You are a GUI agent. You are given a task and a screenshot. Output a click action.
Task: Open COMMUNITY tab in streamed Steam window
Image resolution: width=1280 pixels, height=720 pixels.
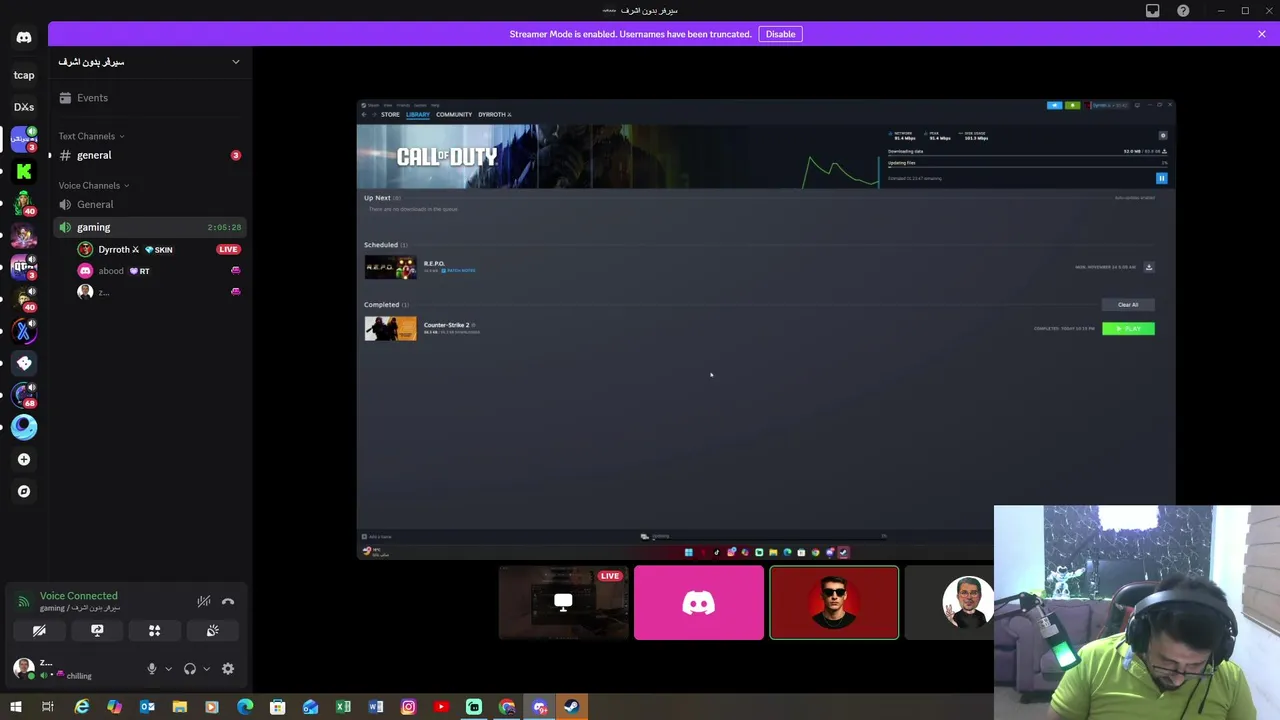pos(454,114)
